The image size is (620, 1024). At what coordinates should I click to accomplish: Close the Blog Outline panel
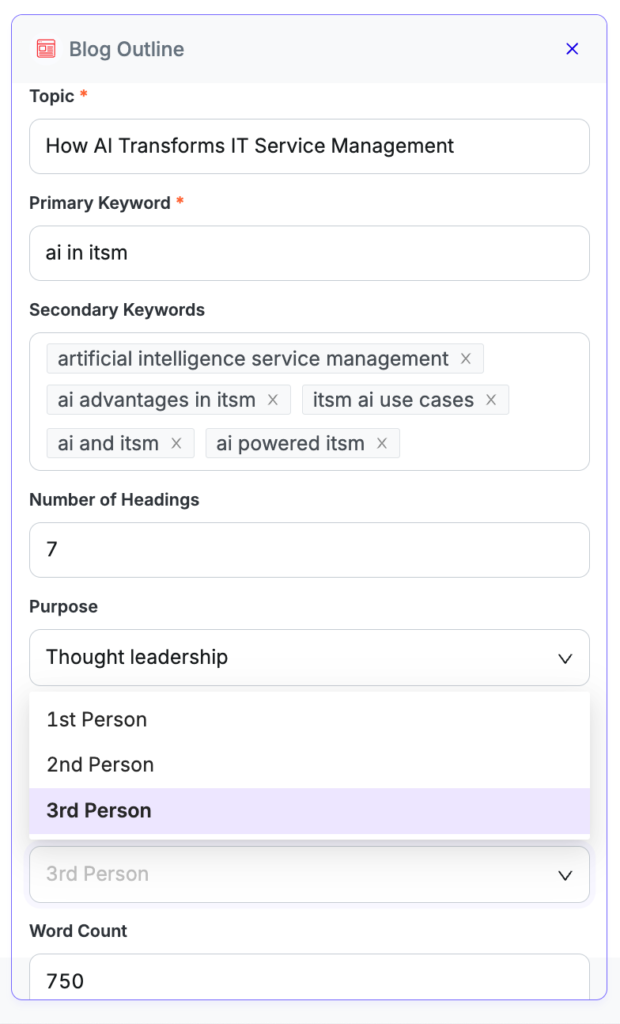[x=572, y=48]
